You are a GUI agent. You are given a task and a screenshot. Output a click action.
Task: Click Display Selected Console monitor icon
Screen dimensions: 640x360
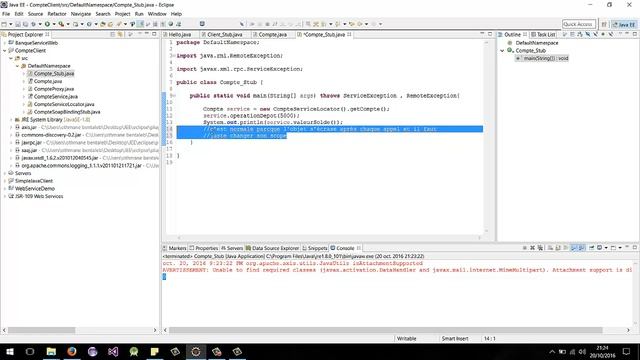pyautogui.click(x=599, y=248)
